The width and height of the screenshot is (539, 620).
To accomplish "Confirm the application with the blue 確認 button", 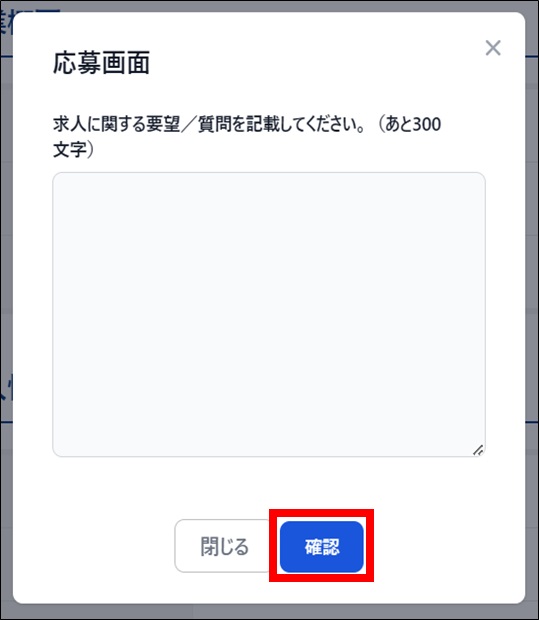I will (x=322, y=546).
